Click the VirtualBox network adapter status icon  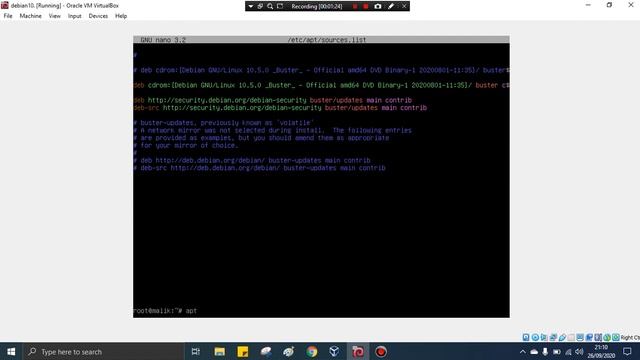(x=553, y=337)
